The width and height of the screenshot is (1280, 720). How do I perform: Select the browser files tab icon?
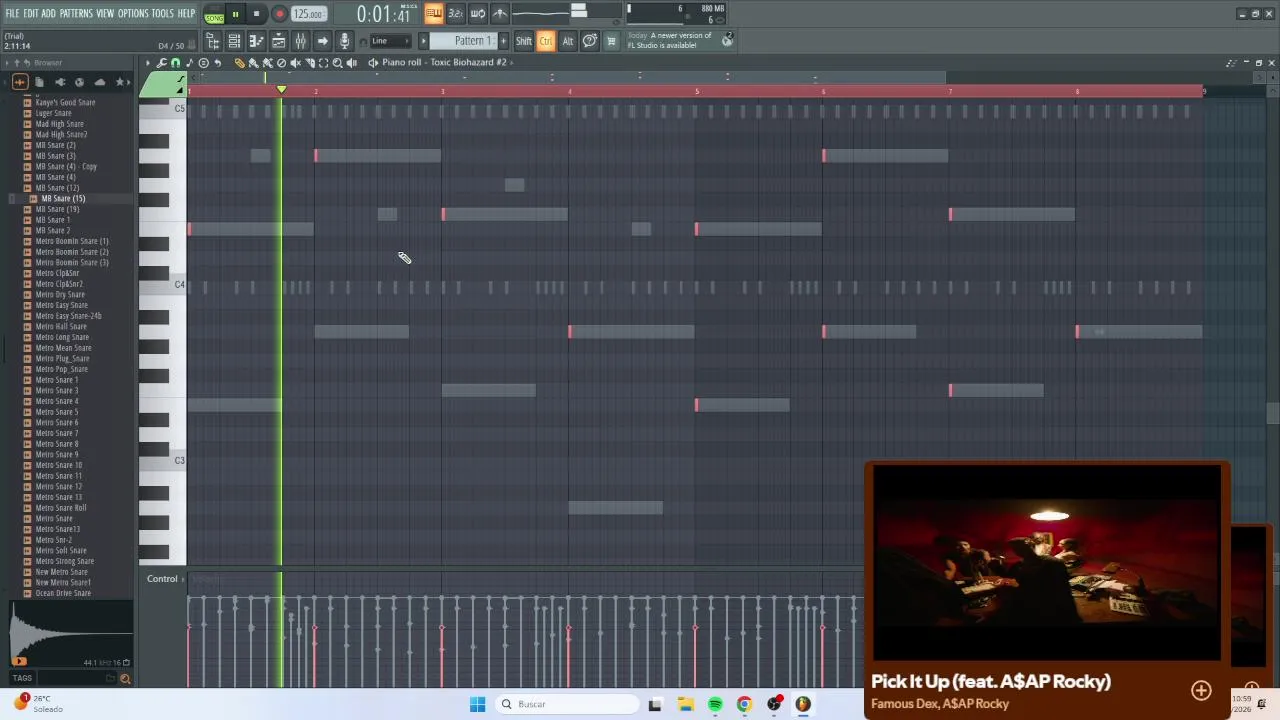tap(39, 82)
